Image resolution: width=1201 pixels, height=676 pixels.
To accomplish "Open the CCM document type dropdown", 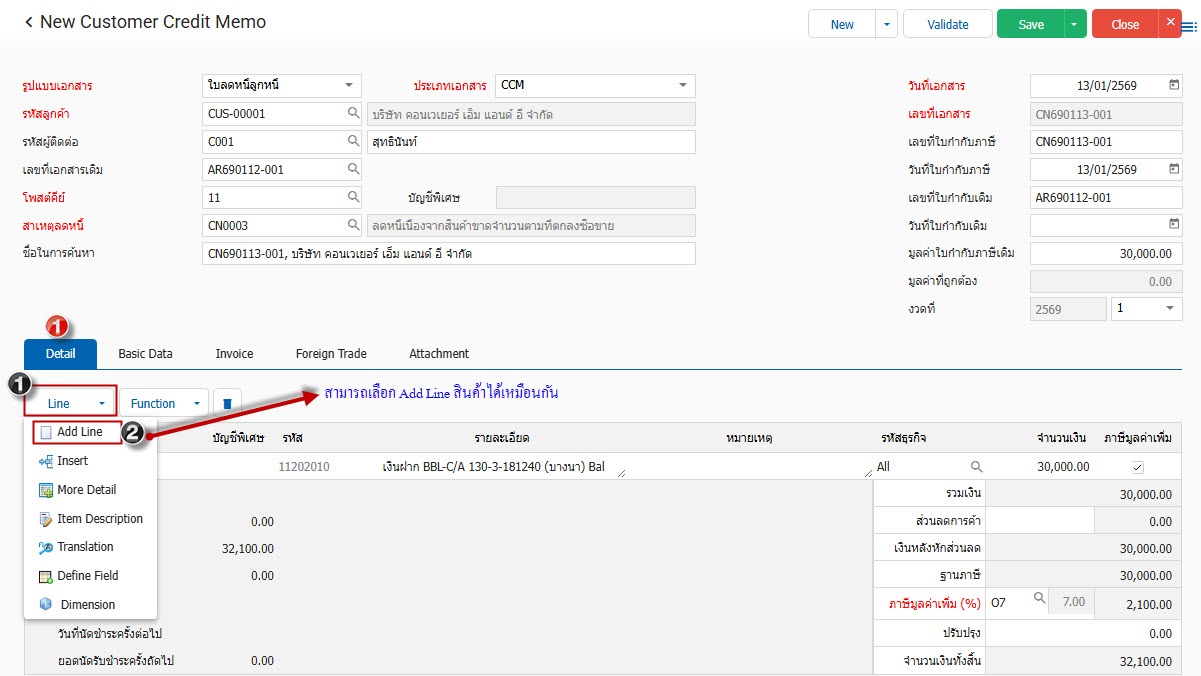I will tap(682, 86).
